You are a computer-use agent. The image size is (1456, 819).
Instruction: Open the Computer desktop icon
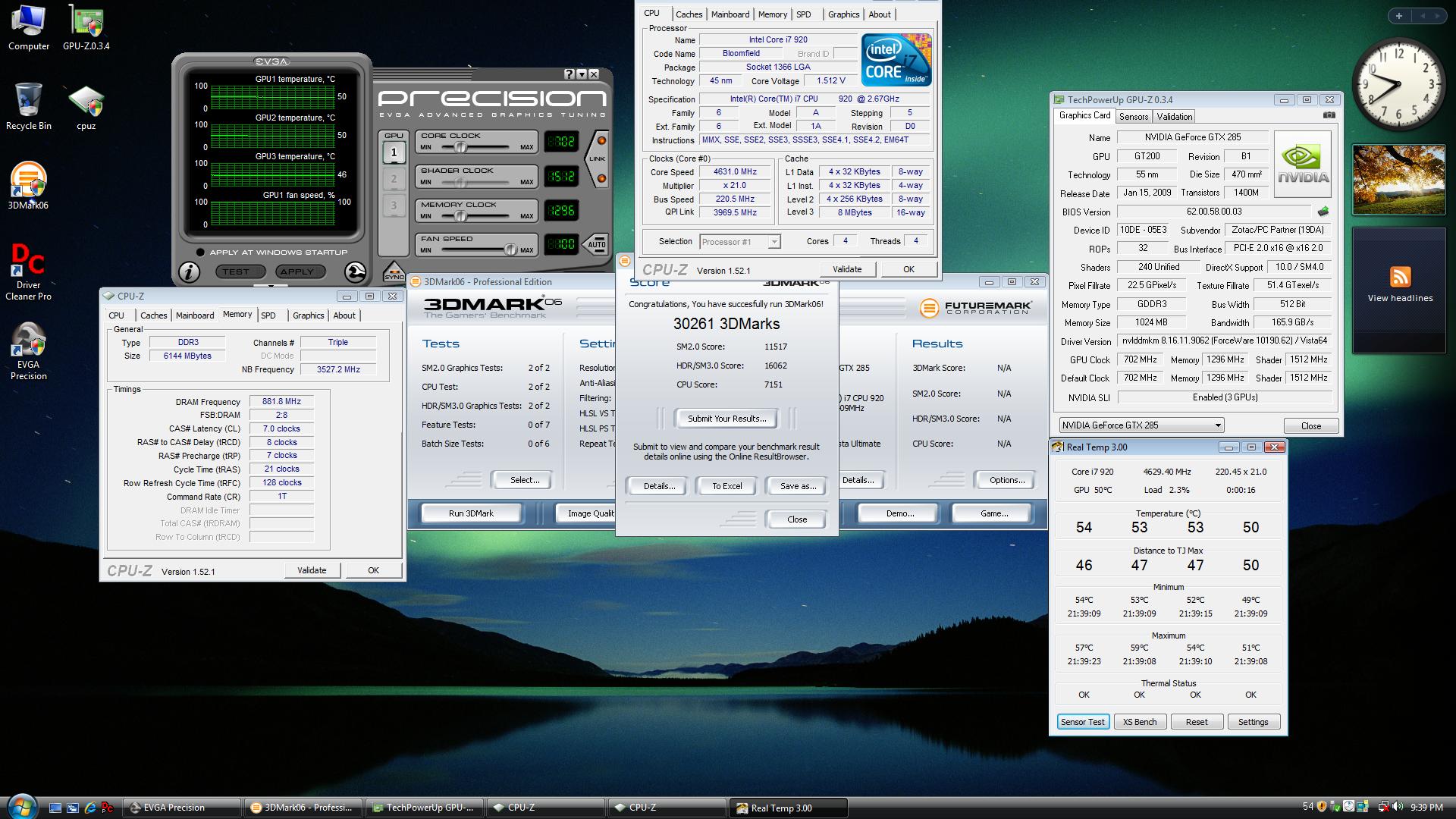29,29
